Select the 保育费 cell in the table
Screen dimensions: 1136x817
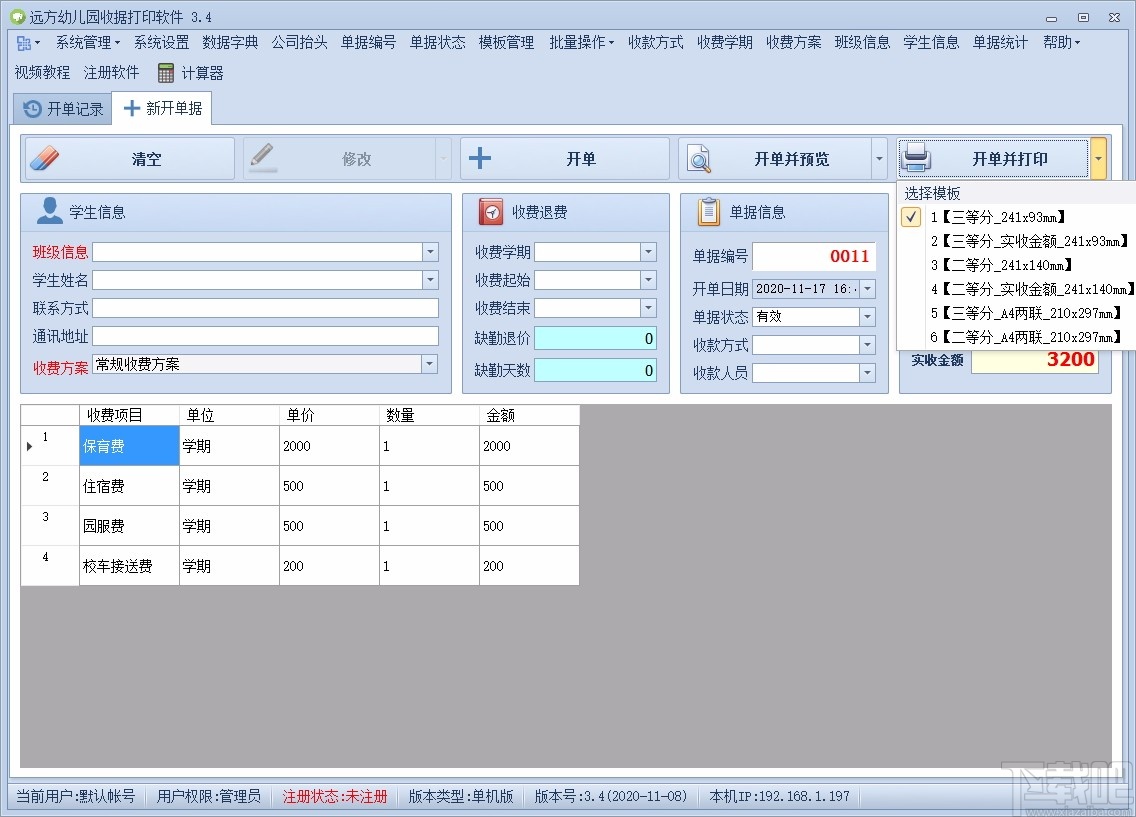tap(129, 445)
